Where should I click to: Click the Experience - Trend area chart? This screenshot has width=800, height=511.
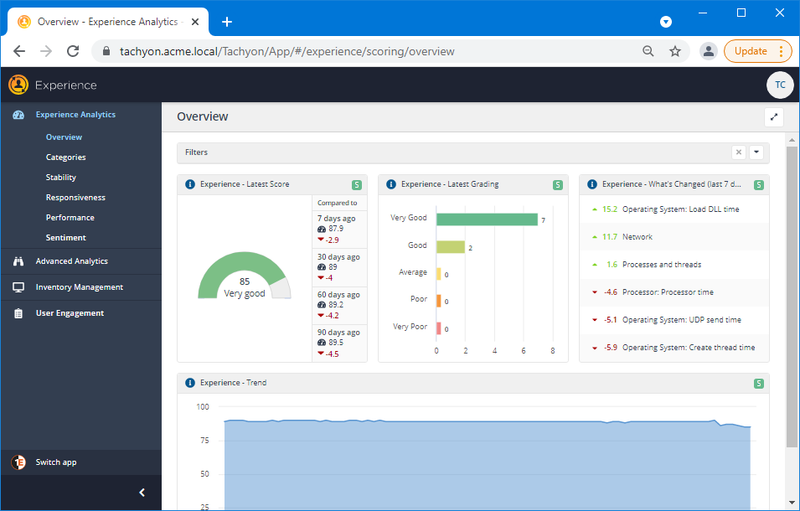pyautogui.click(x=487, y=464)
